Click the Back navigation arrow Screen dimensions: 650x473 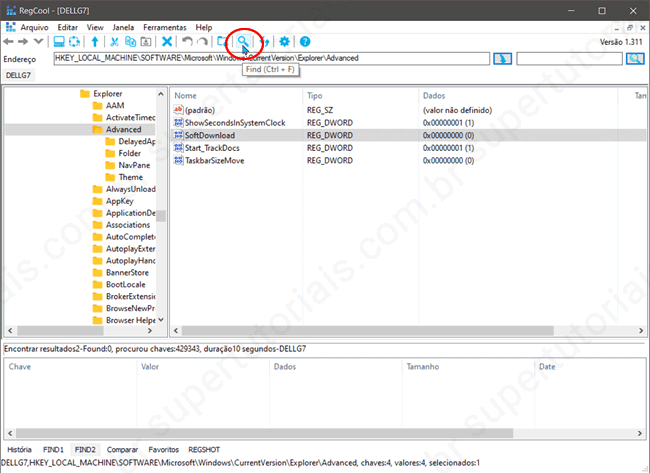click(x=9, y=41)
